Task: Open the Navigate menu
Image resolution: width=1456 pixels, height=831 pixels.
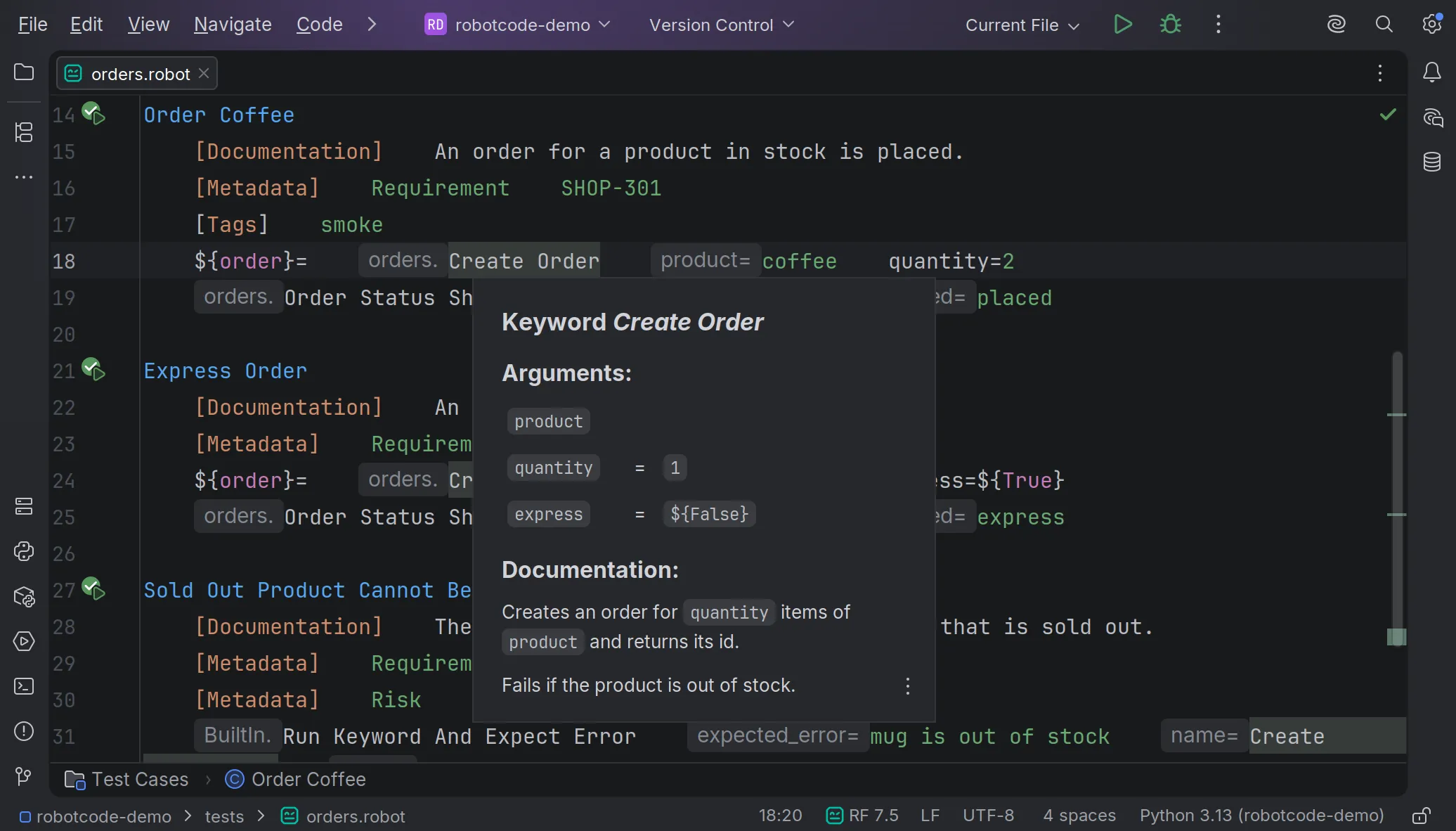Action: click(233, 25)
